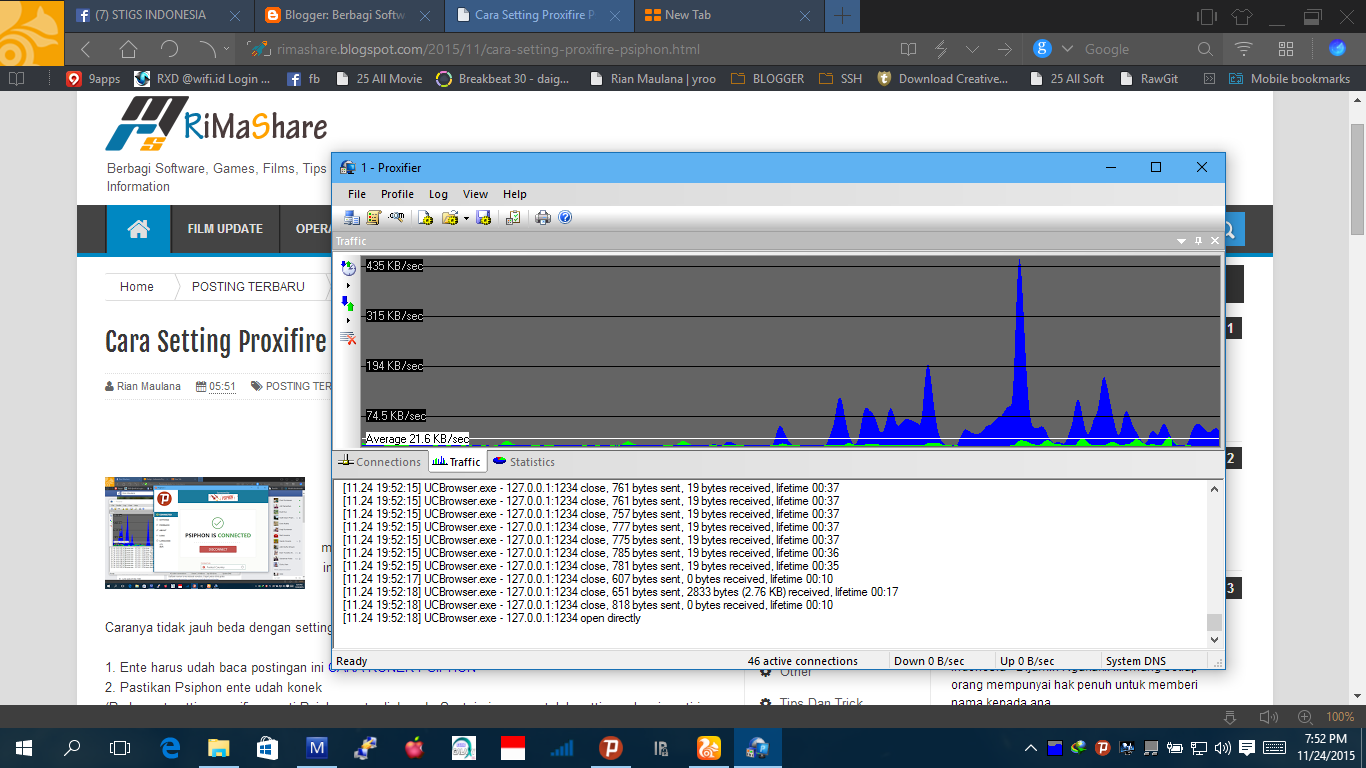Click the blue and green arrows traffic icon

[348, 303]
